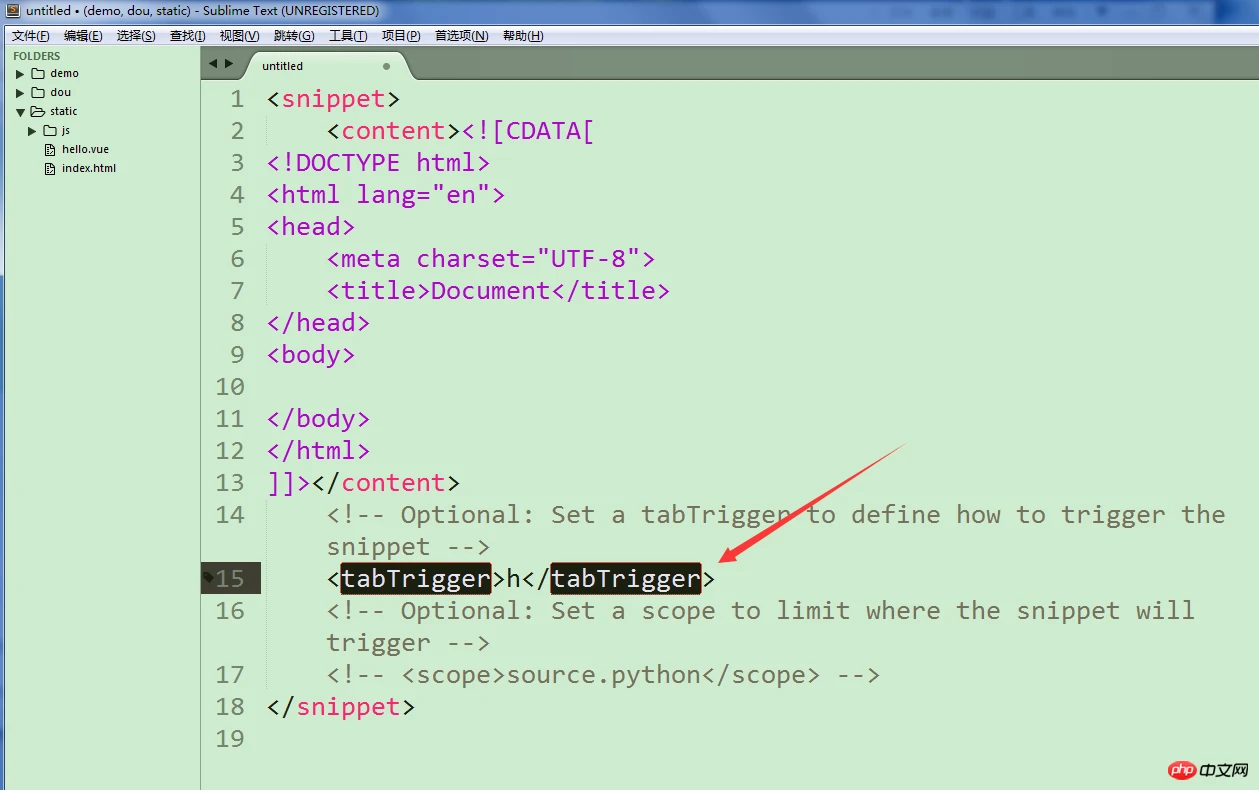Open the 选择(S) menu
Image resolution: width=1259 pixels, height=790 pixels.
click(x=136, y=36)
